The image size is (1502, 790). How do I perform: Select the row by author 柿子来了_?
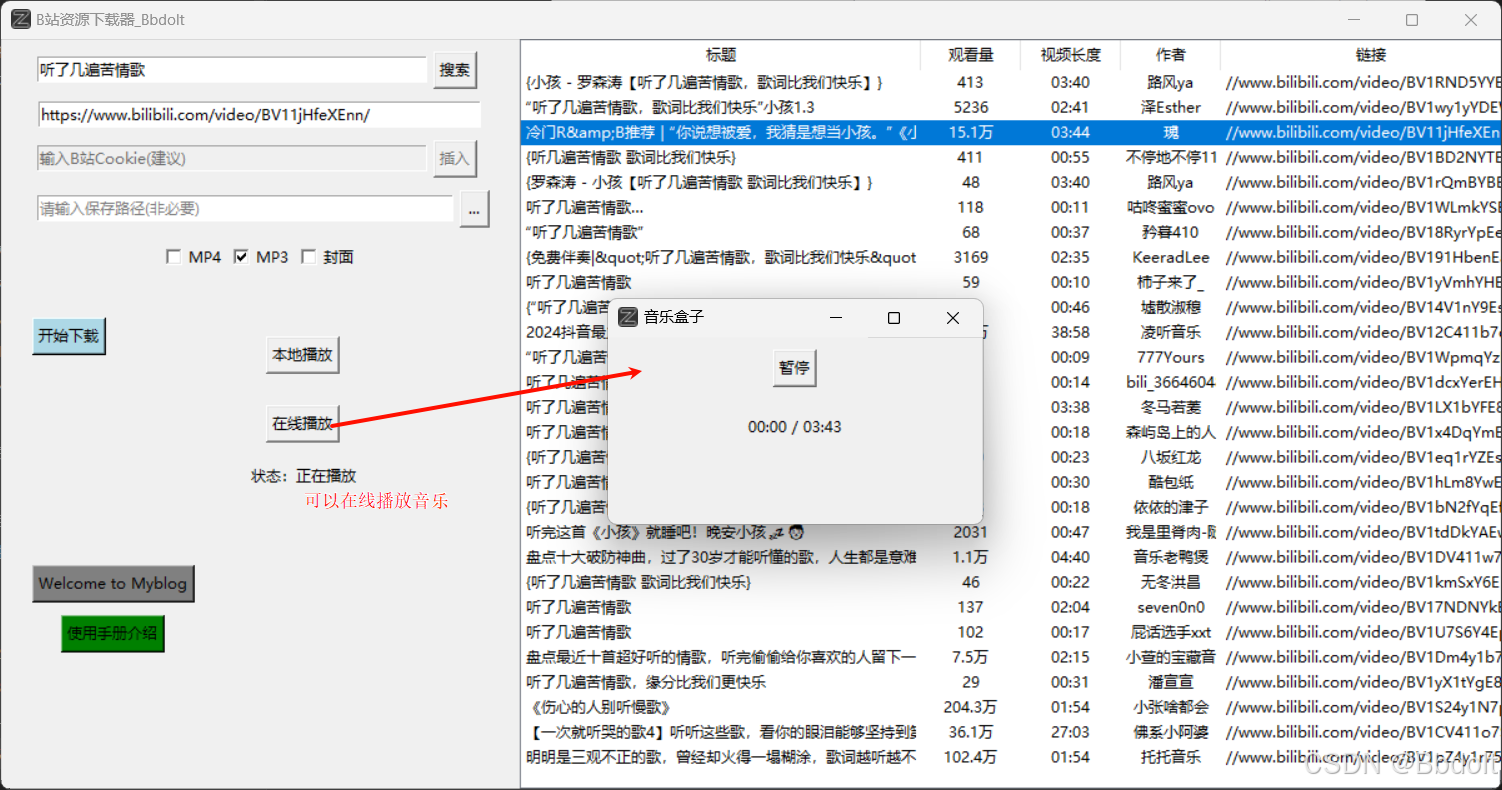point(1011,282)
